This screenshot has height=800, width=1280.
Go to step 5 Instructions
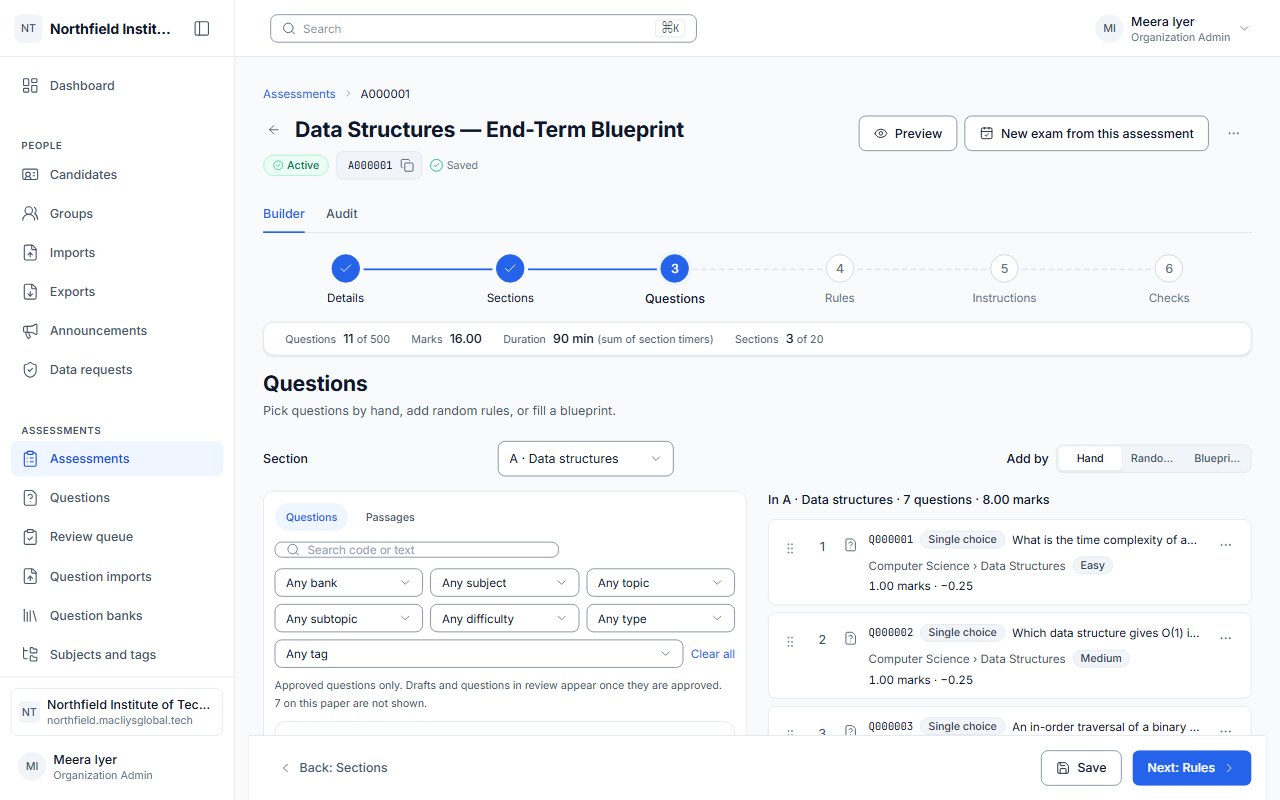(x=1004, y=280)
